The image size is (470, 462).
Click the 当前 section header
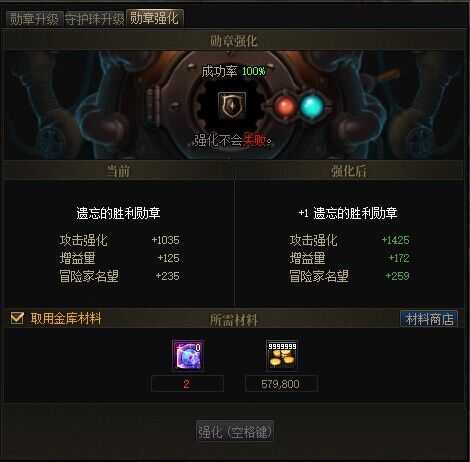coord(118,171)
